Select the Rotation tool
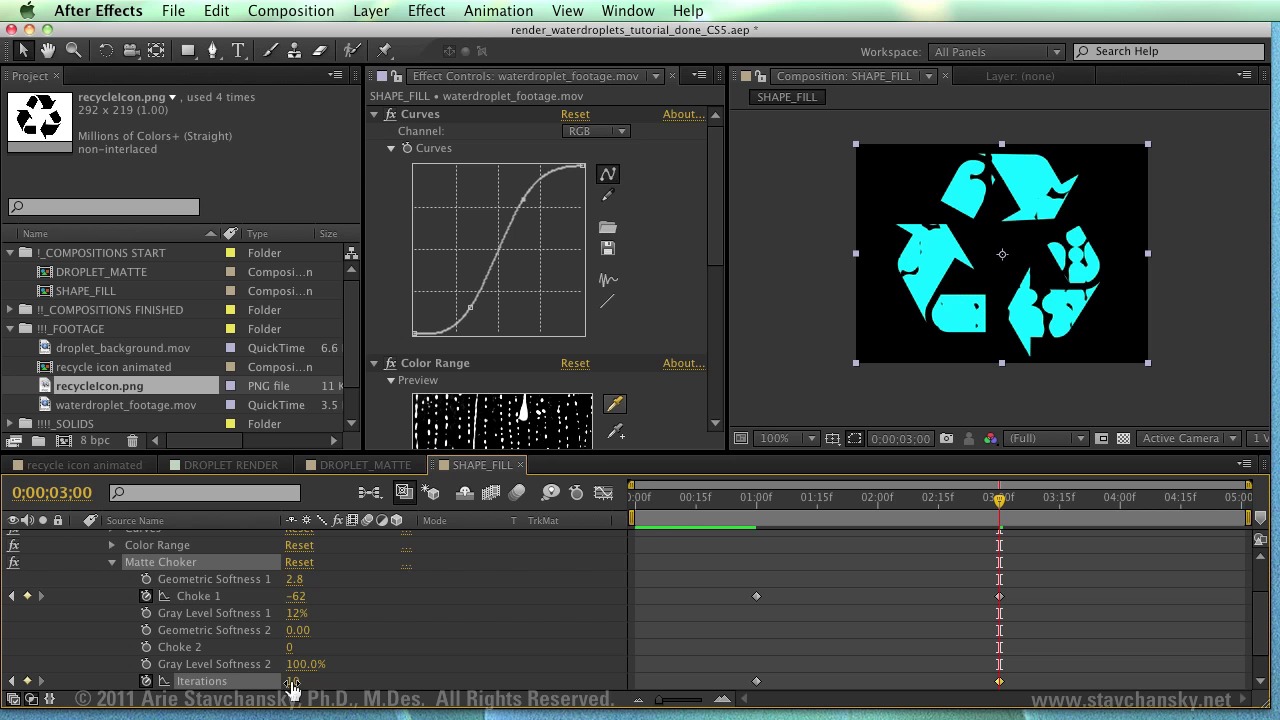The width and height of the screenshot is (1280, 720). [x=106, y=50]
